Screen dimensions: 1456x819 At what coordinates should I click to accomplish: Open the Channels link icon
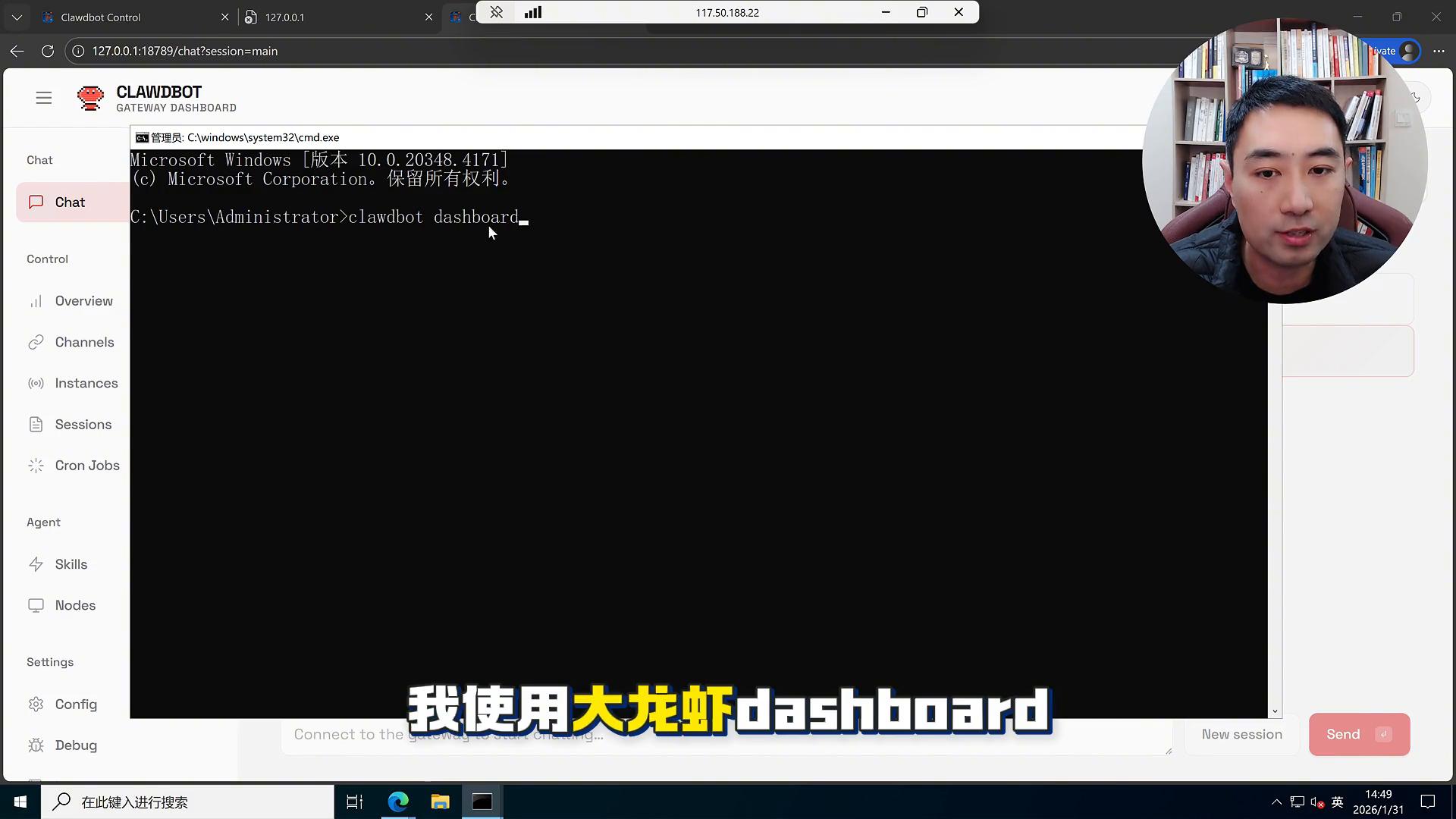[36, 343]
